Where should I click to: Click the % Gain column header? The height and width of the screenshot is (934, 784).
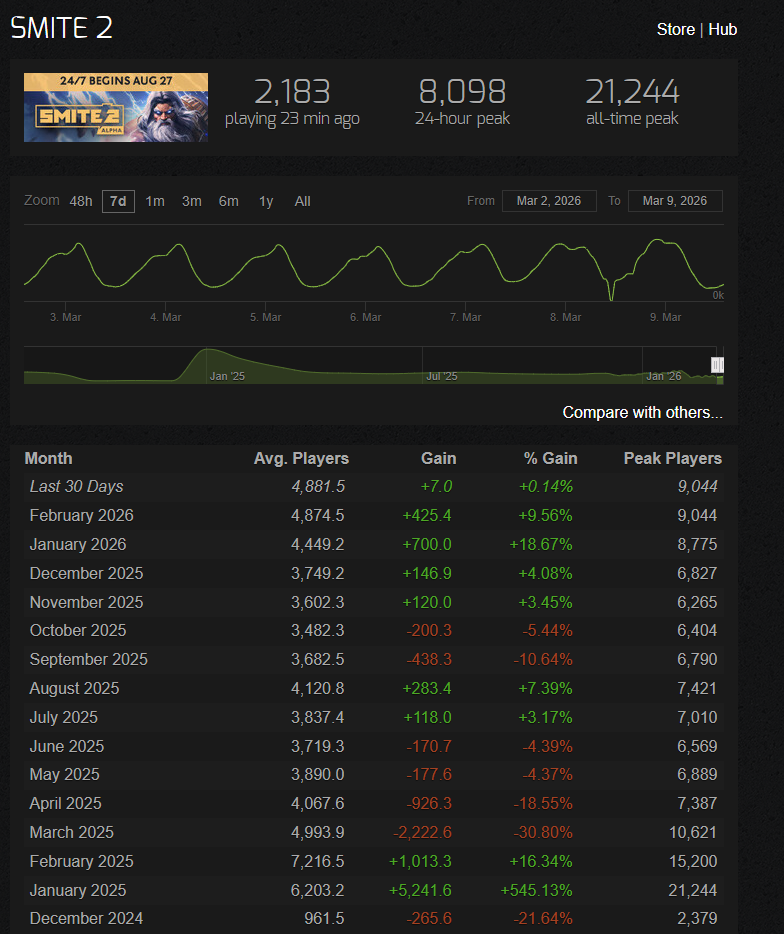coord(550,458)
